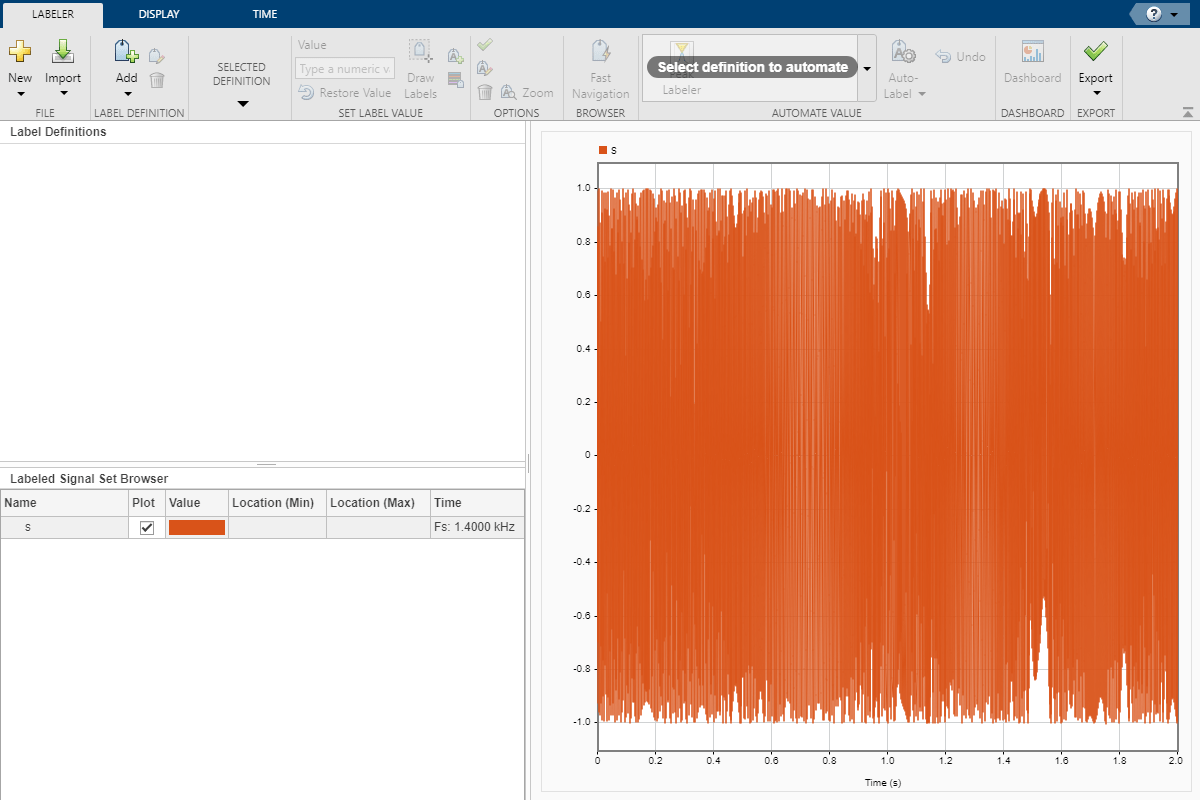This screenshot has height=800, width=1200.
Task: Collapse the toolstrip ribbon
Action: point(1187,112)
